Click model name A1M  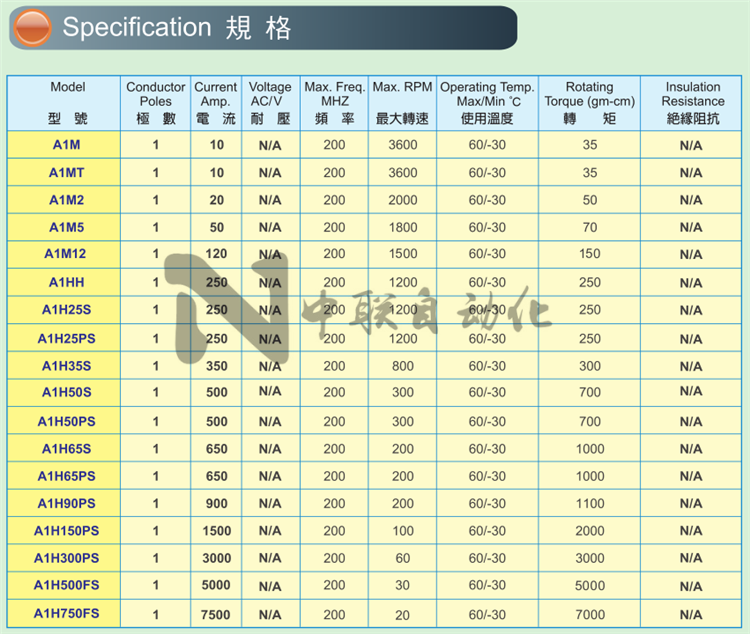pos(66,145)
